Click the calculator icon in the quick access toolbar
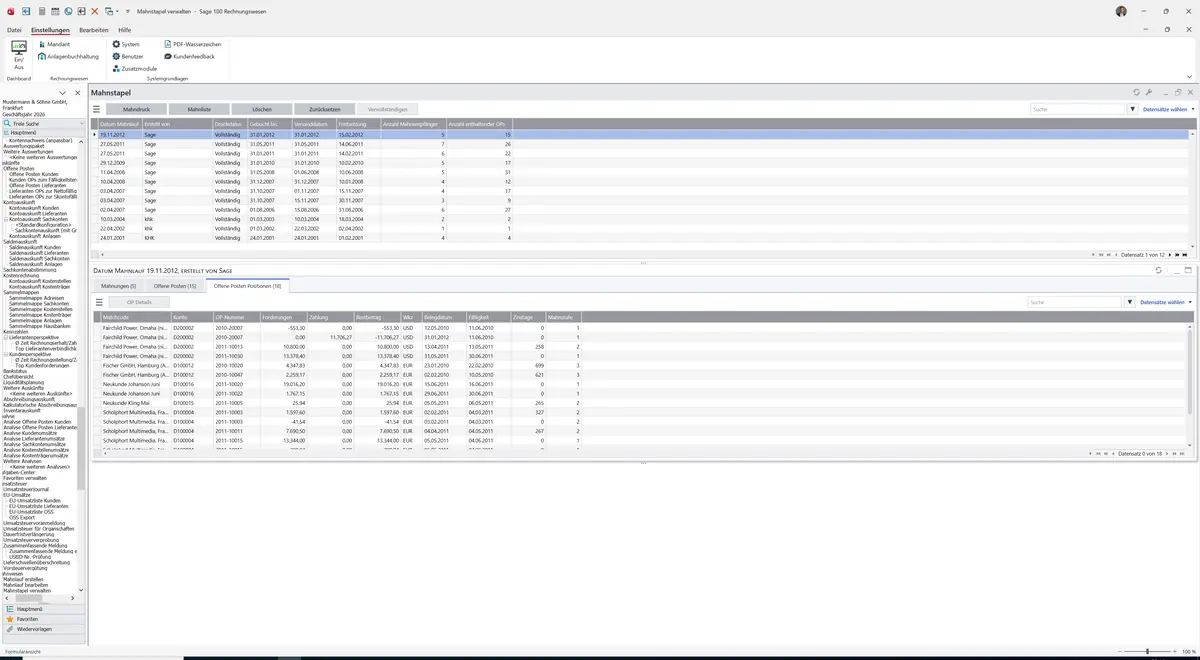1200x660 pixels. point(41,11)
